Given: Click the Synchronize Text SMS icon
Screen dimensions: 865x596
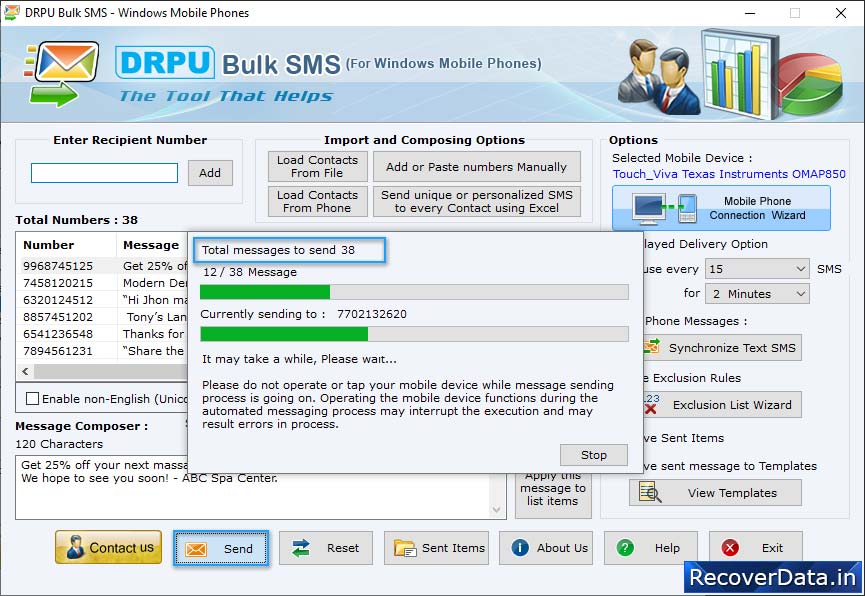Looking at the screenshot, I should [x=652, y=347].
